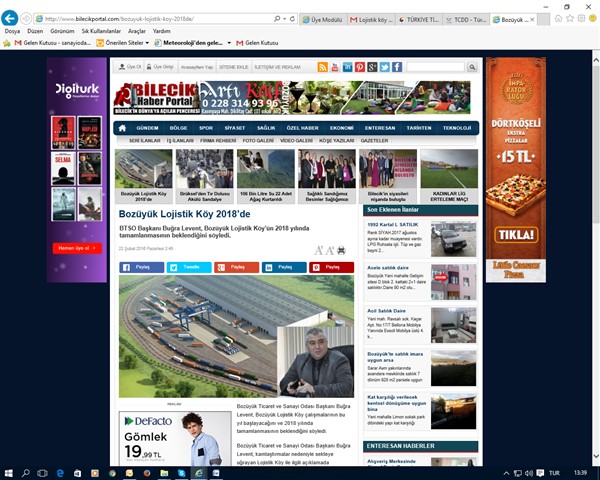Open the Düzen menu
600x480 pixels.
[35, 31]
